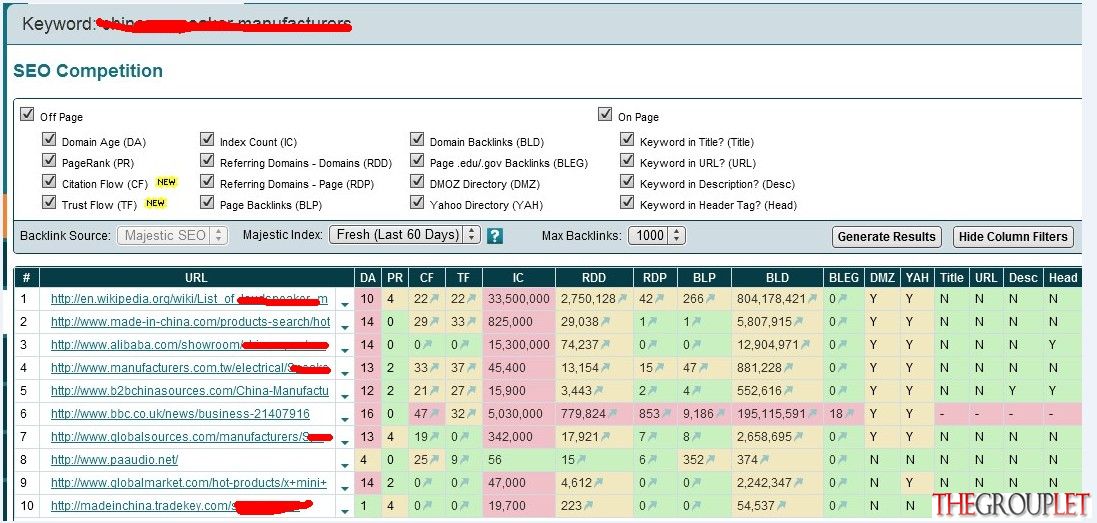This screenshot has height=523, width=1097.
Task: Sort by Title column header
Action: pos(951,278)
